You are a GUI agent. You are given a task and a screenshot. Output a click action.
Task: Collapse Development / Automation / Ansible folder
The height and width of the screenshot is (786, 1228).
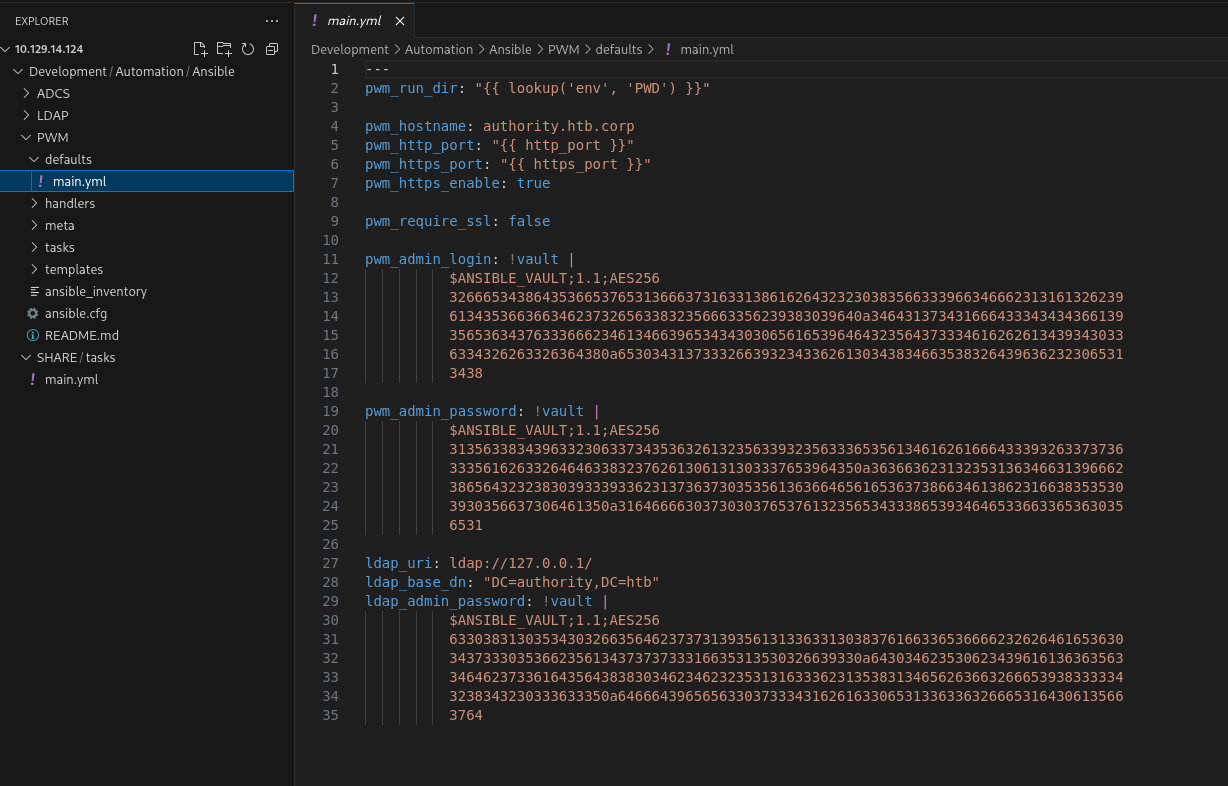pyautogui.click(x=18, y=71)
